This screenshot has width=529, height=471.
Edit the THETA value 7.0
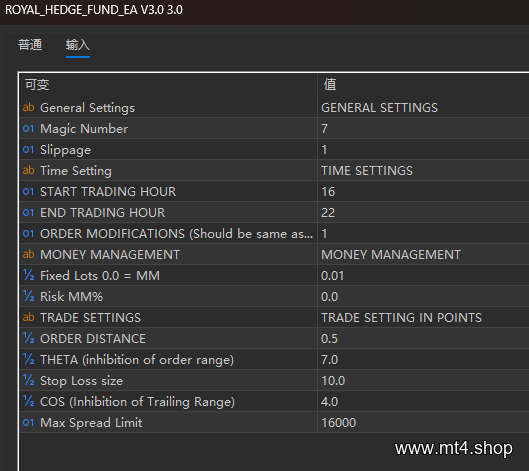pos(423,359)
